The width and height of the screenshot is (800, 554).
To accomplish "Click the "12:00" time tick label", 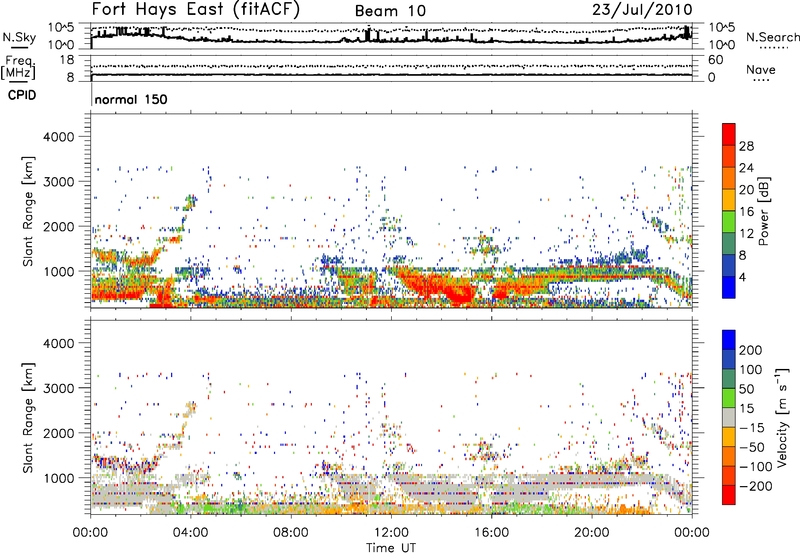I will [x=391, y=533].
